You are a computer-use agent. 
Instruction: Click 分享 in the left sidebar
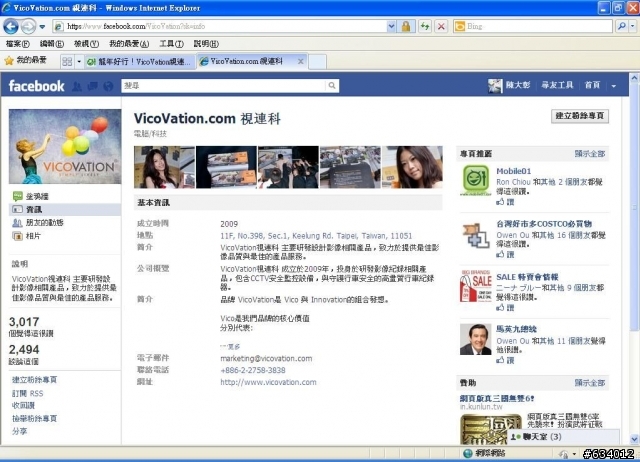tap(19, 431)
